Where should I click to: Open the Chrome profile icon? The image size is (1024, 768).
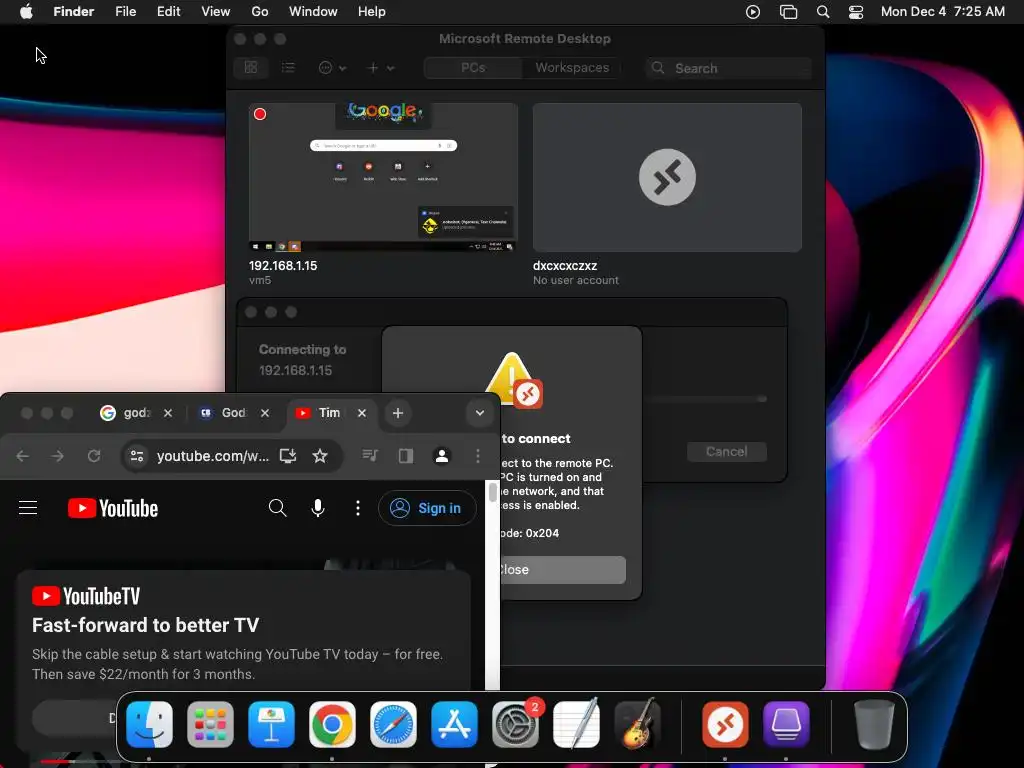(442, 456)
